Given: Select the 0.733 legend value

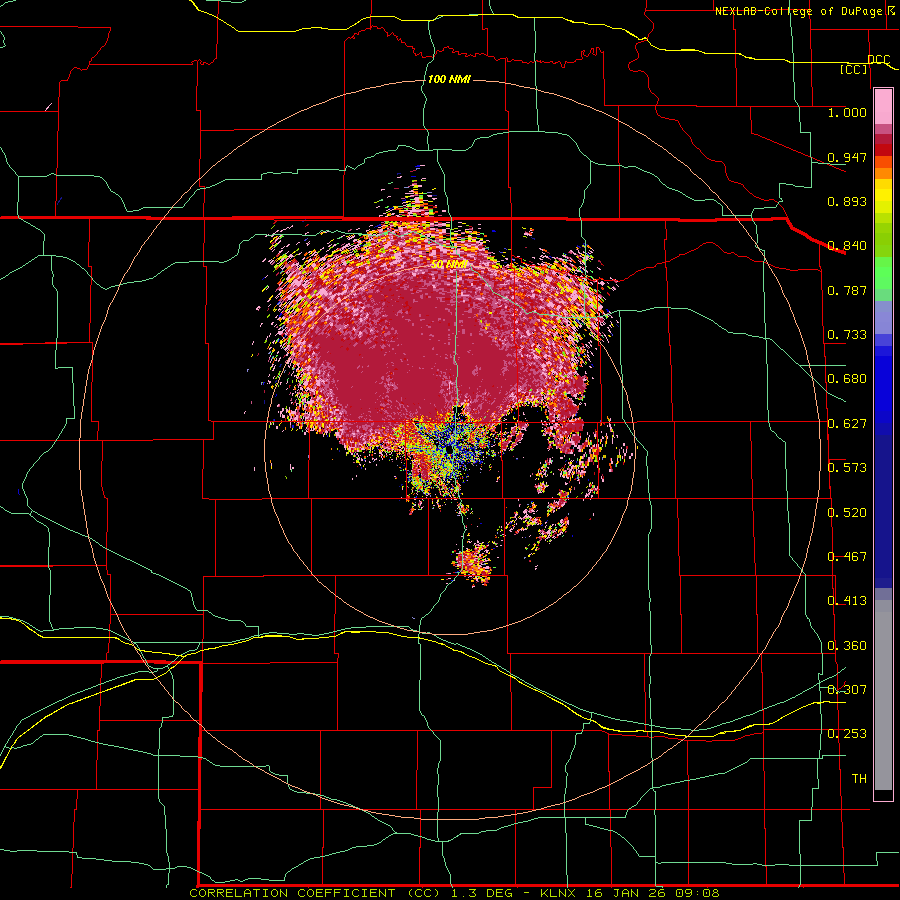Looking at the screenshot, I should (847, 335).
